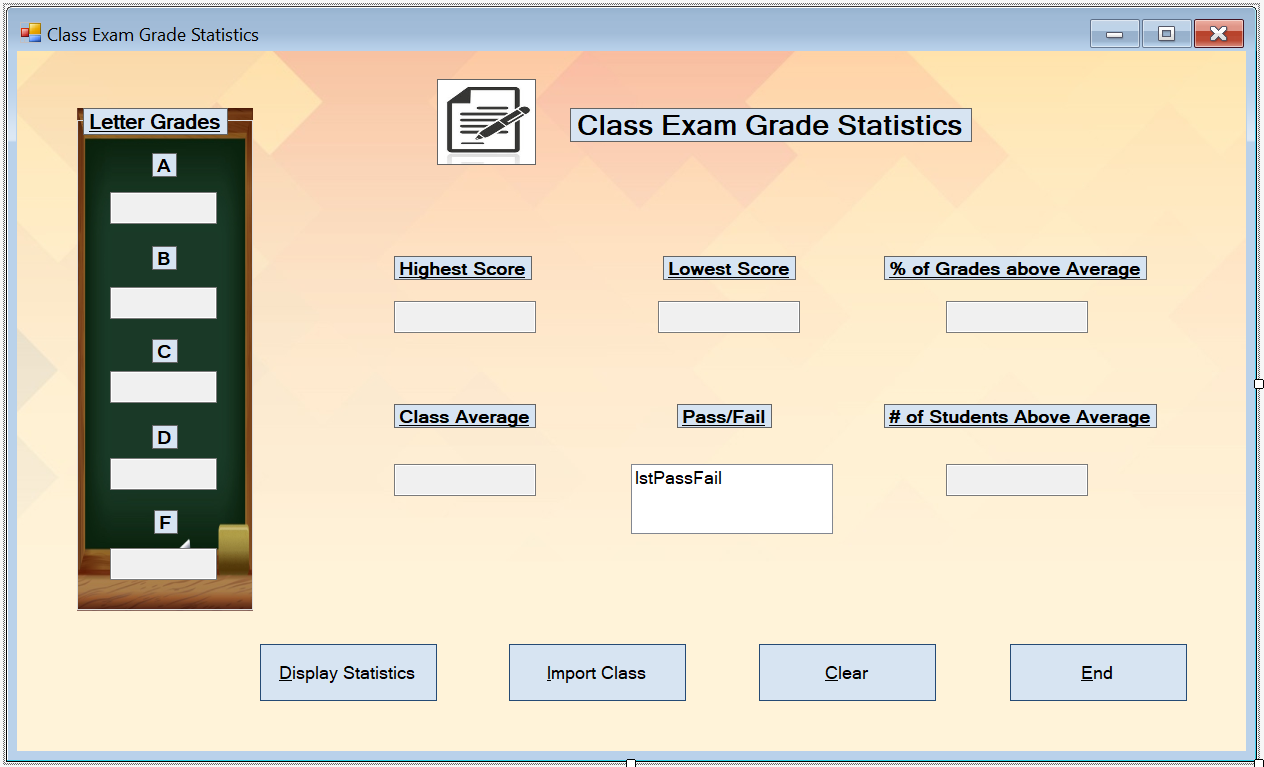Click the exam paper logo icon
Screen dimensions: 1264x767
pyautogui.click(x=486, y=120)
